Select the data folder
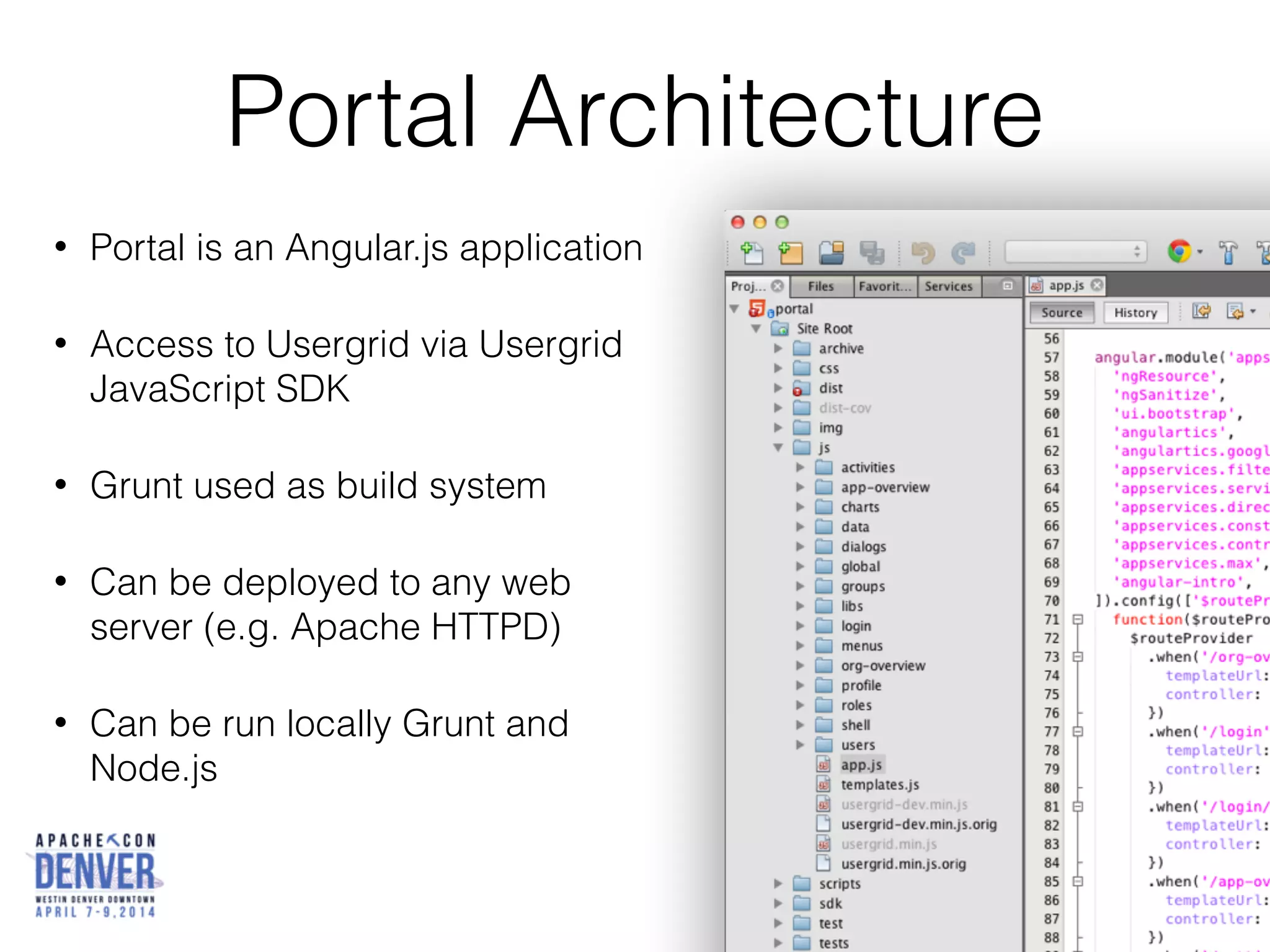 click(x=855, y=527)
